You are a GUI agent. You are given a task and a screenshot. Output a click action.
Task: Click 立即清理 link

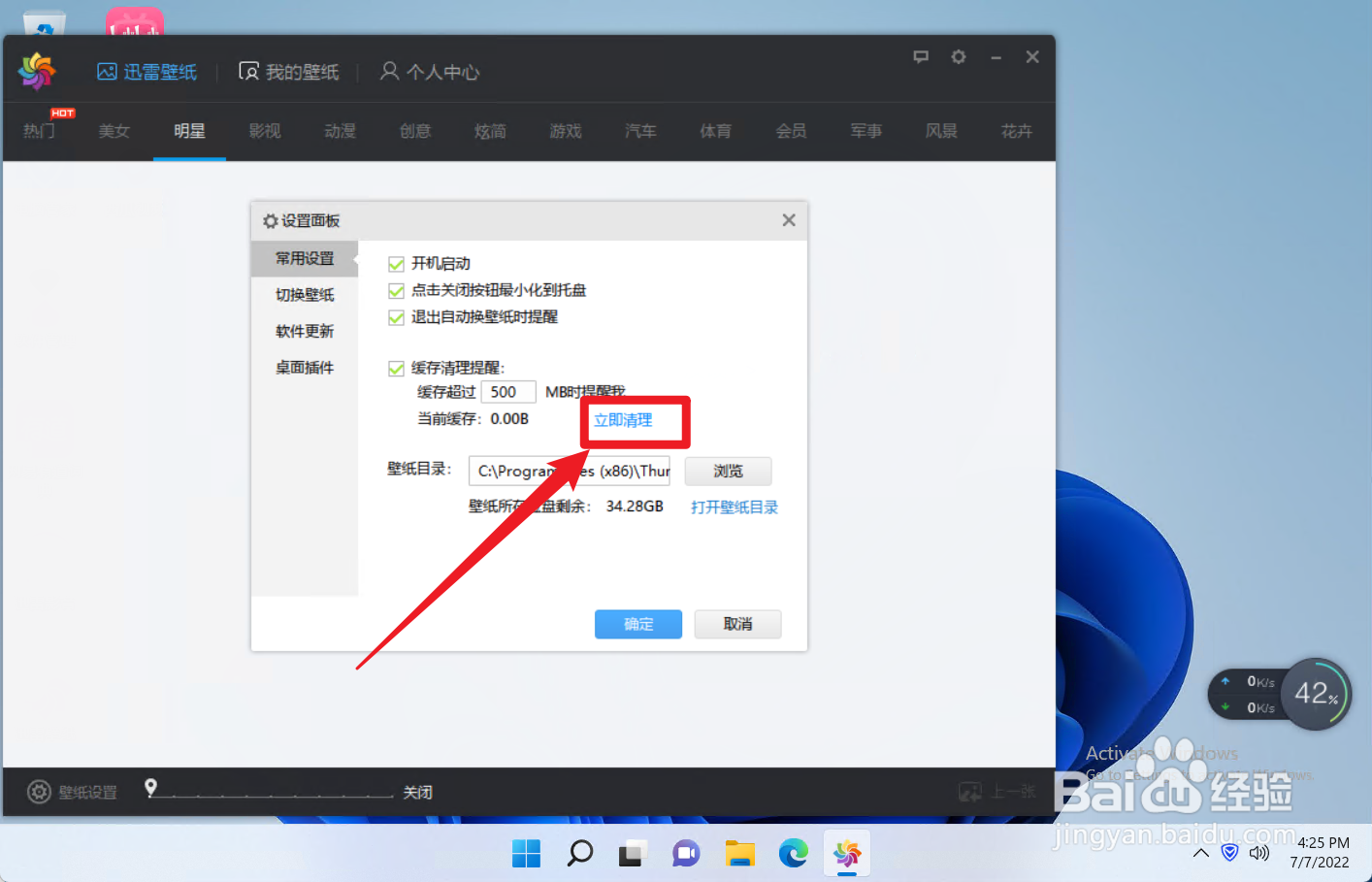pyautogui.click(x=623, y=420)
